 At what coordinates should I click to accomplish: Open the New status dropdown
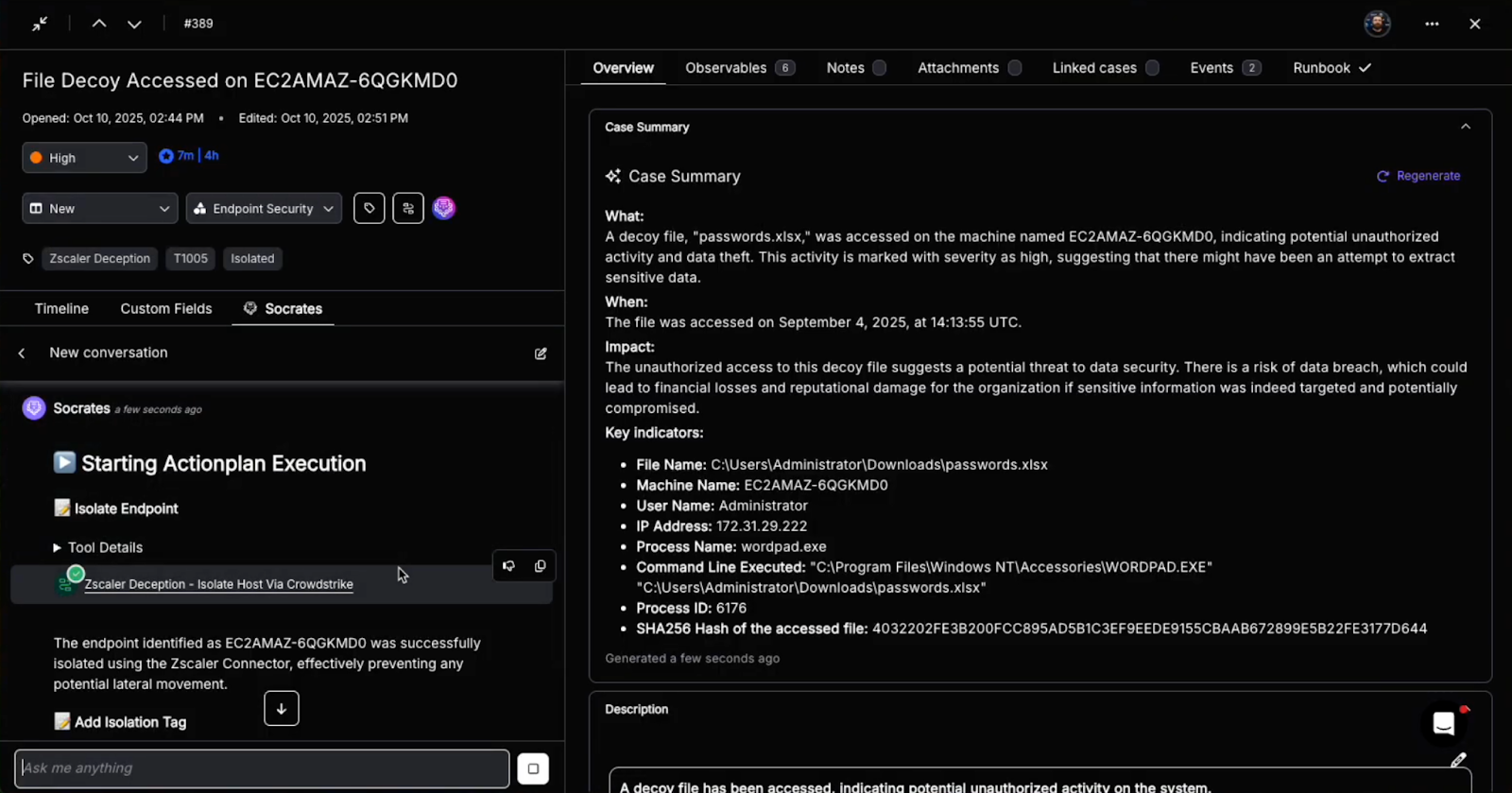pyautogui.click(x=99, y=209)
